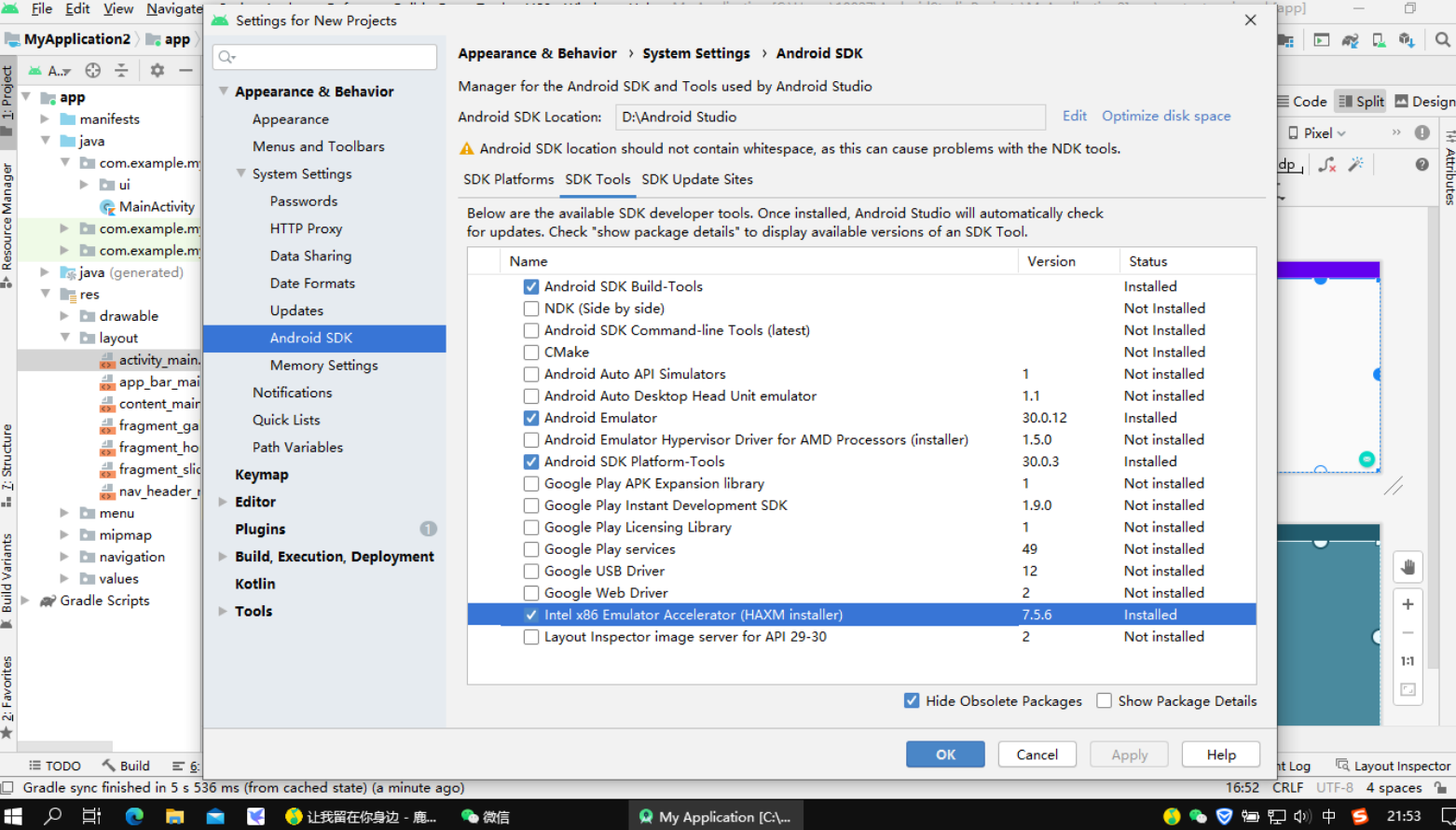
Task: Expand Build, Execution, Deployment section
Action: 224,557
